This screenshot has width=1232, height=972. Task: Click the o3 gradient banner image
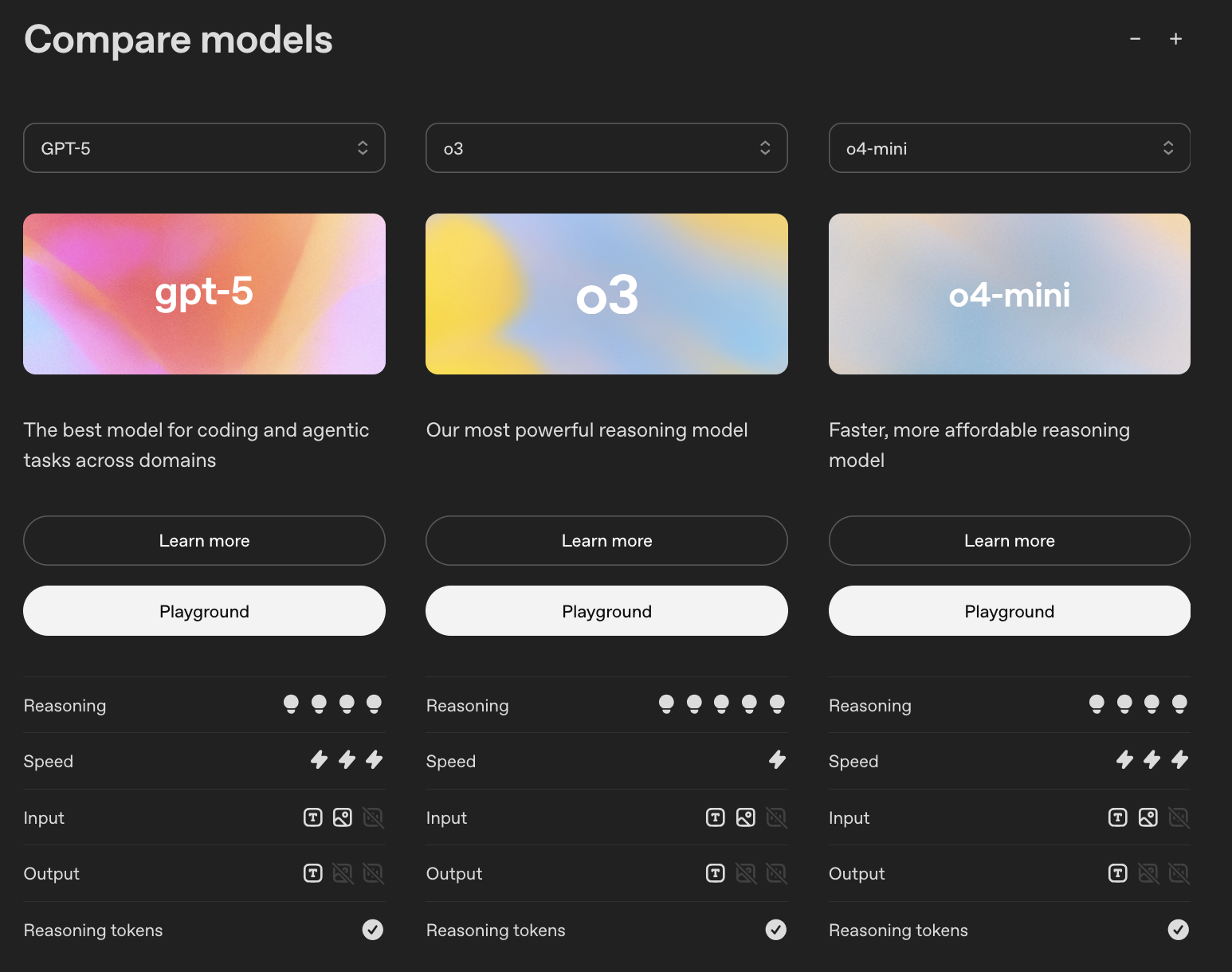pos(606,294)
